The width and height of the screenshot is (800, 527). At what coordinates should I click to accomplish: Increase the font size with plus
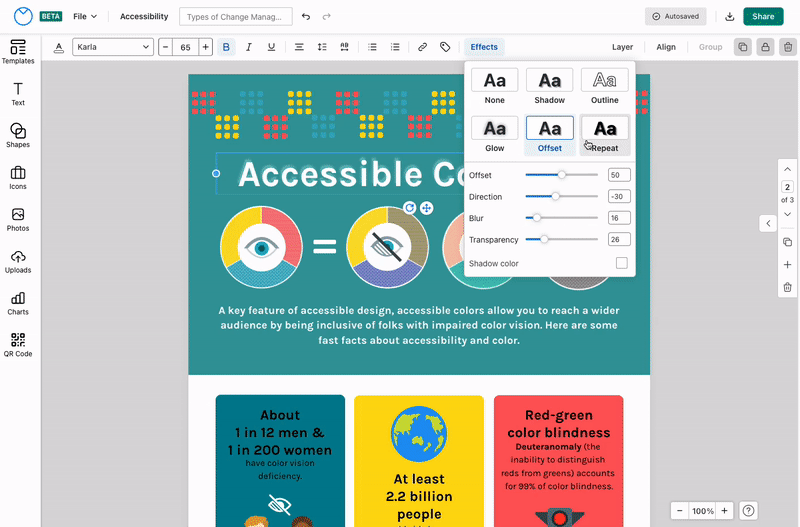[205, 47]
